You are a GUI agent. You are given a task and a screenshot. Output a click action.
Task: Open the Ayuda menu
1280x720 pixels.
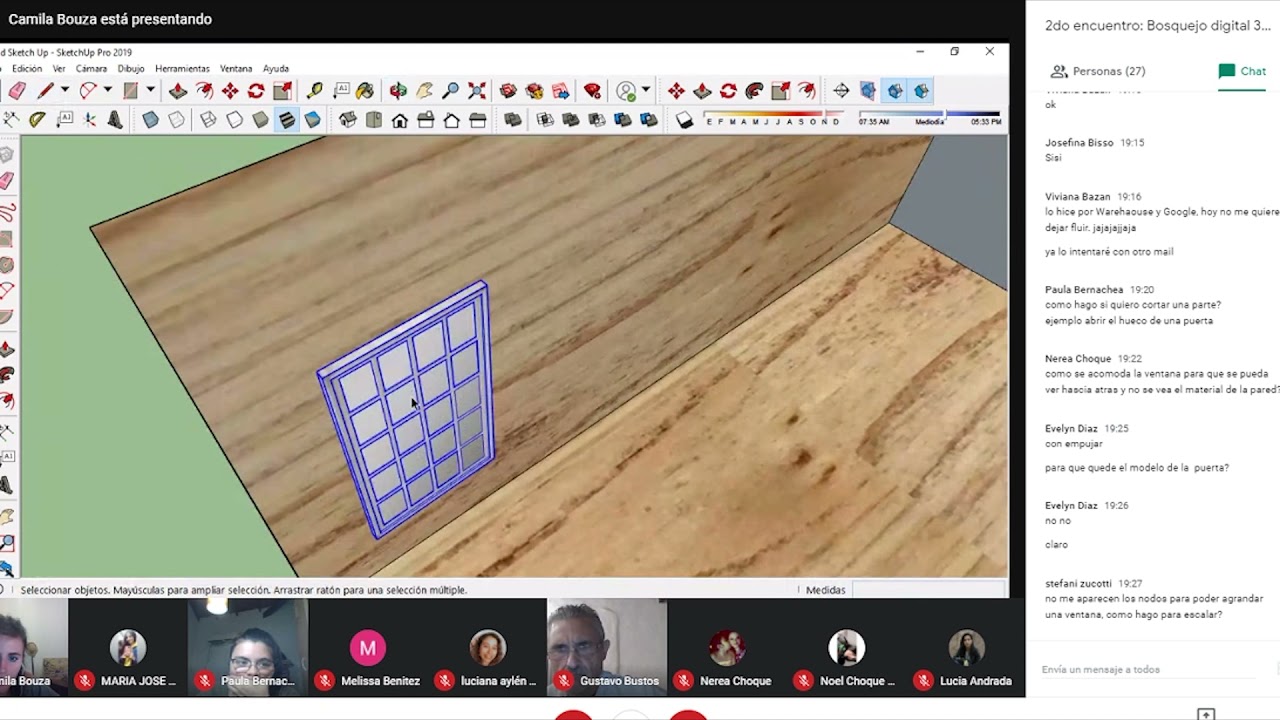tap(276, 69)
